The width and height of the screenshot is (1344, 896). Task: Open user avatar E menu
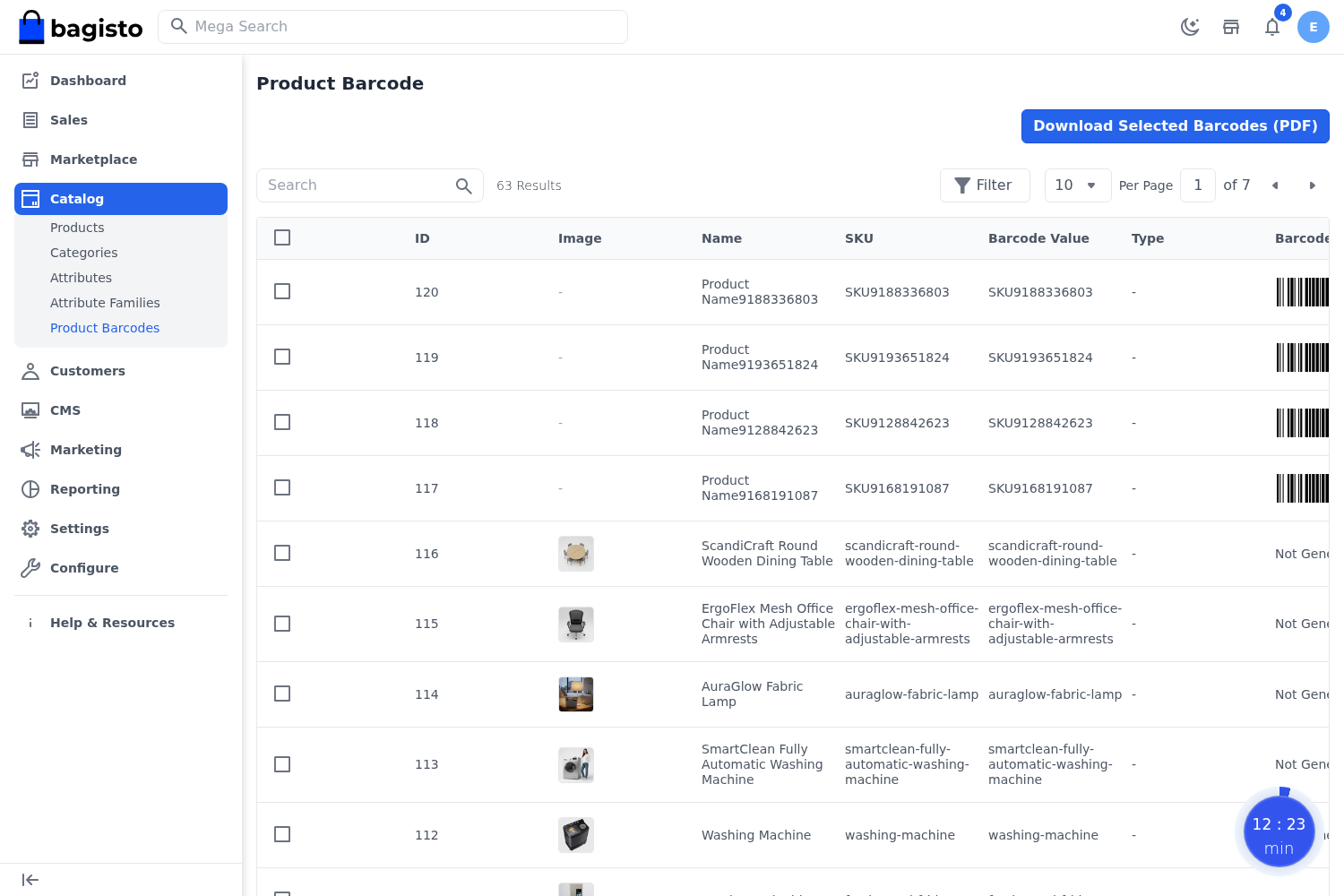tap(1314, 27)
